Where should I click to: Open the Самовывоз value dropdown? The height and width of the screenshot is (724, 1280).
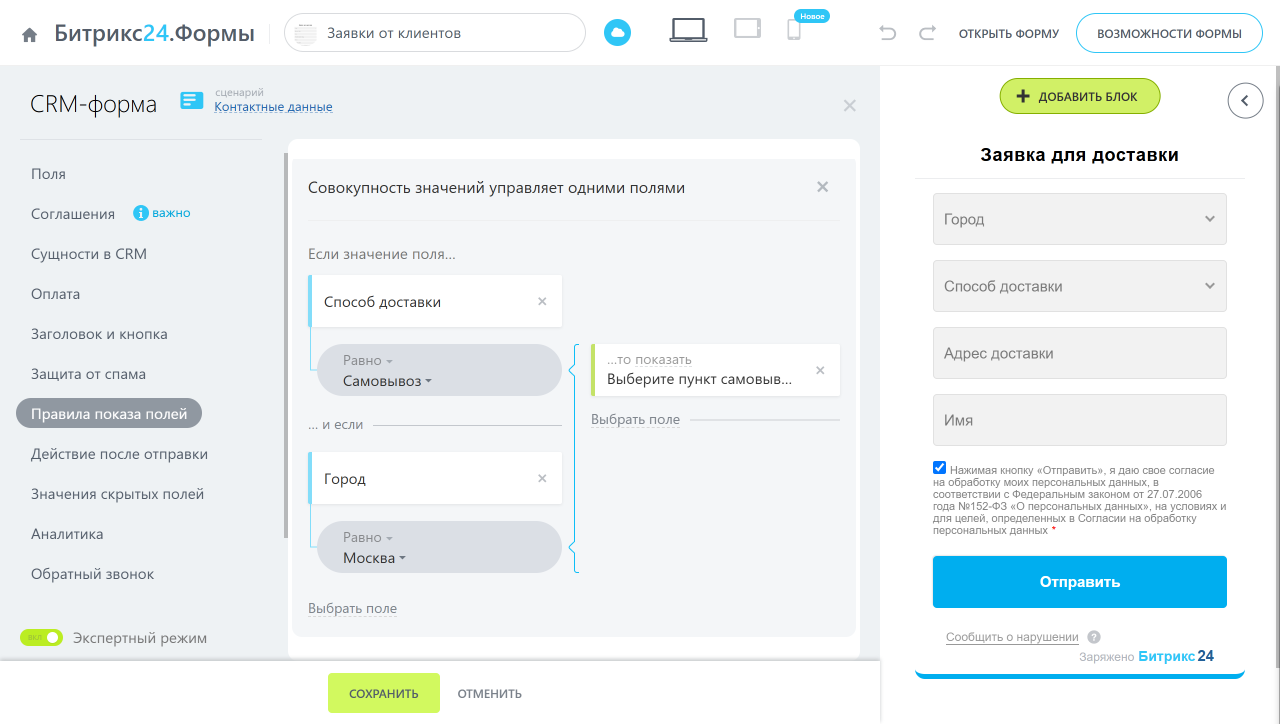tap(387, 381)
